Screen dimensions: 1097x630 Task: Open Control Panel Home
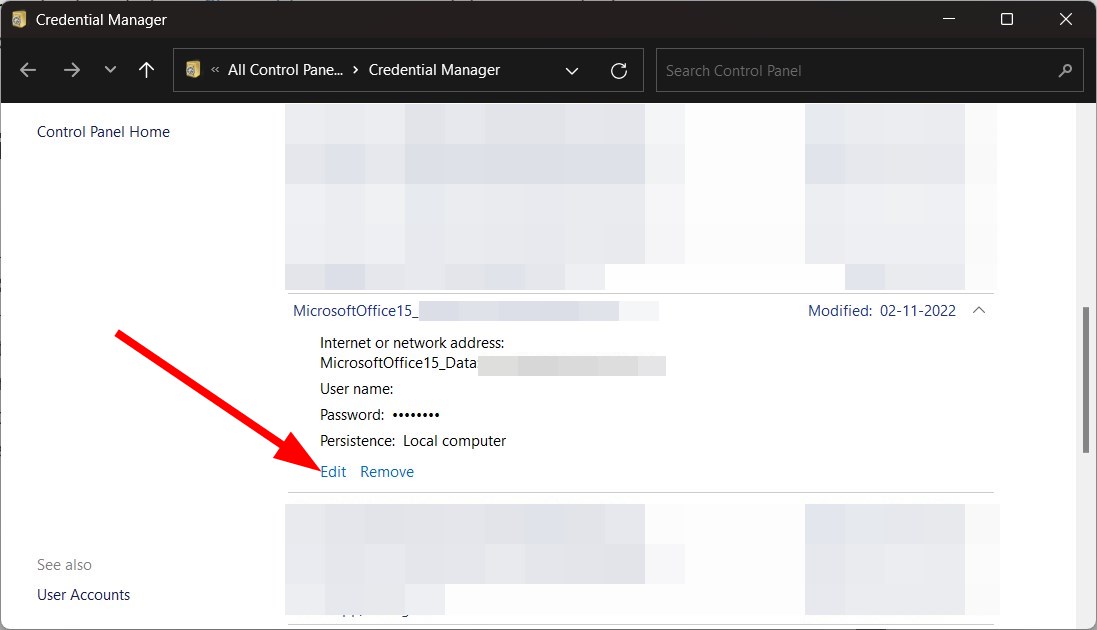103,132
